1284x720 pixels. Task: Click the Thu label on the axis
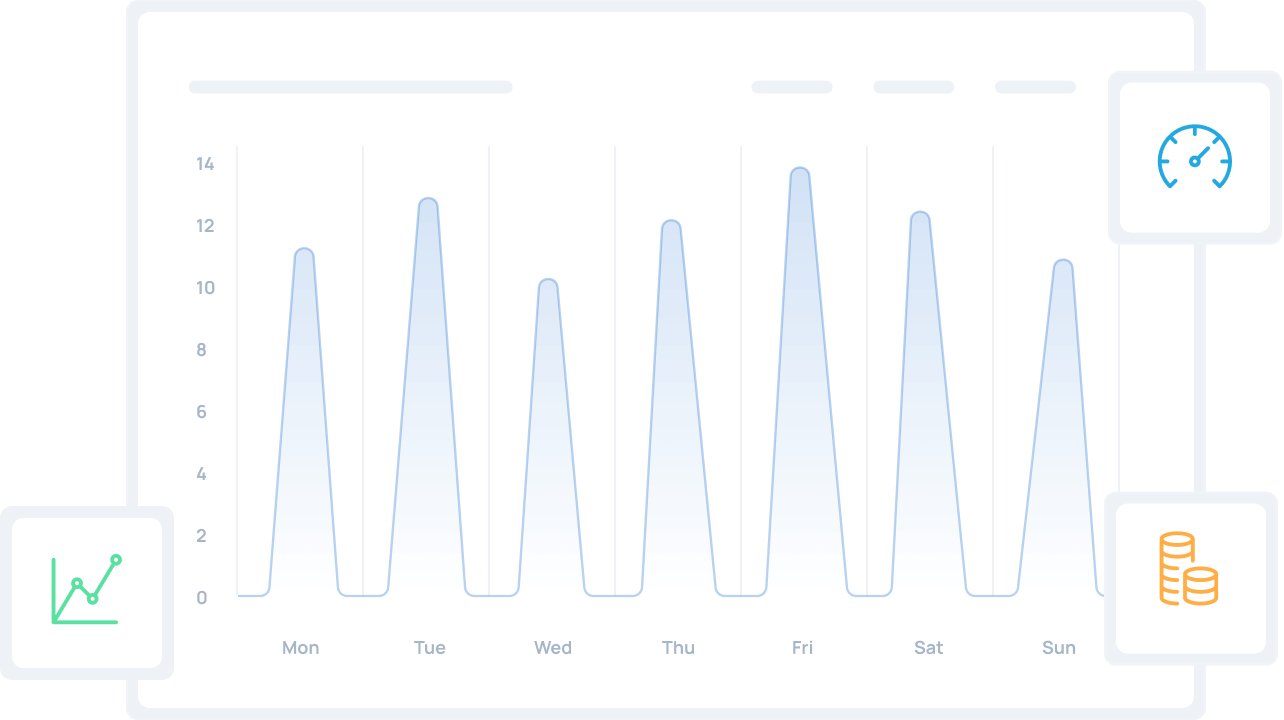click(678, 648)
